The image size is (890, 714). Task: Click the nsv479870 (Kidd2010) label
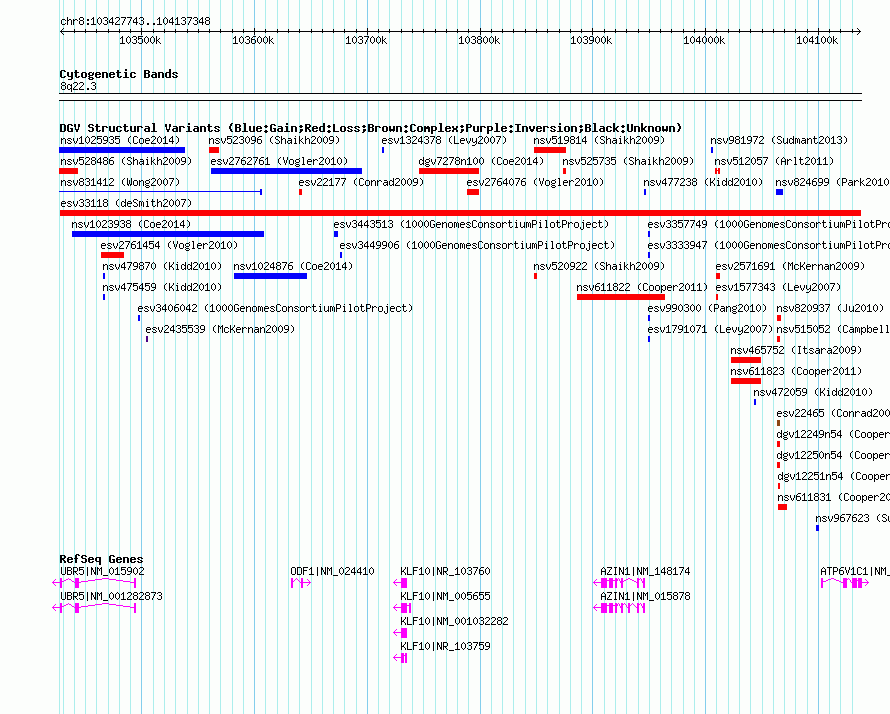pyautogui.click(x=162, y=266)
